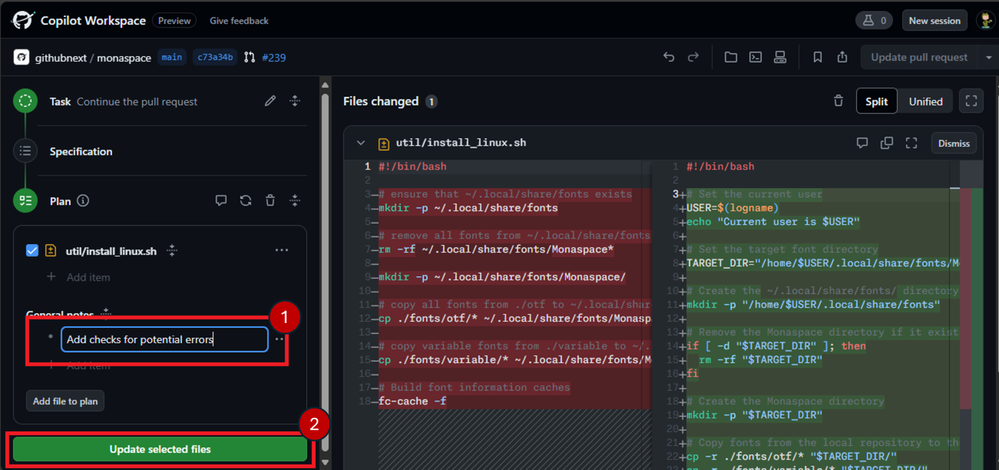Click the Plan collapse-arrows icon
Screen dimensions: 999x470
click(x=294, y=201)
